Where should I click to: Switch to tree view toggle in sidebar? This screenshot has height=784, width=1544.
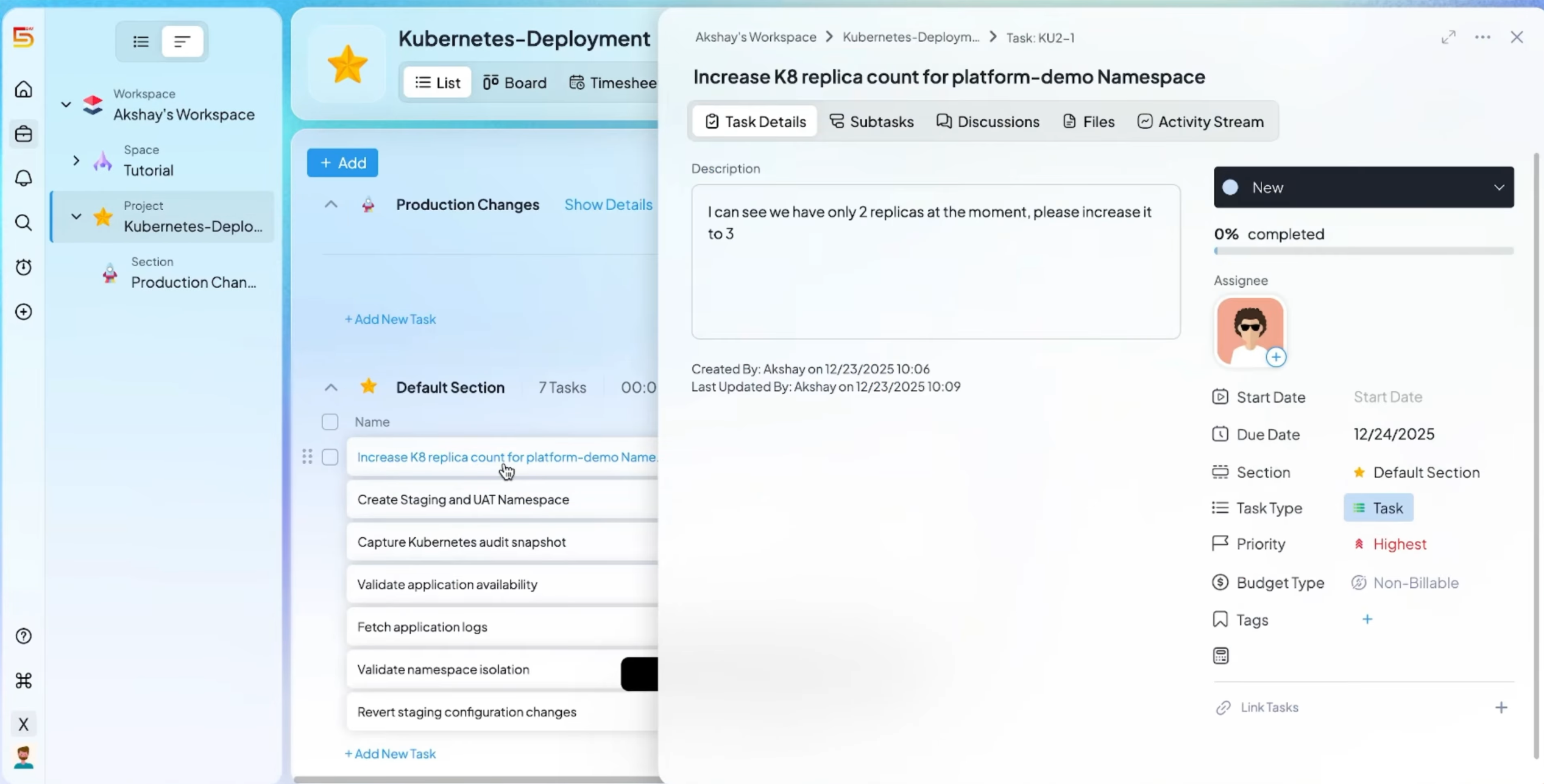click(182, 41)
